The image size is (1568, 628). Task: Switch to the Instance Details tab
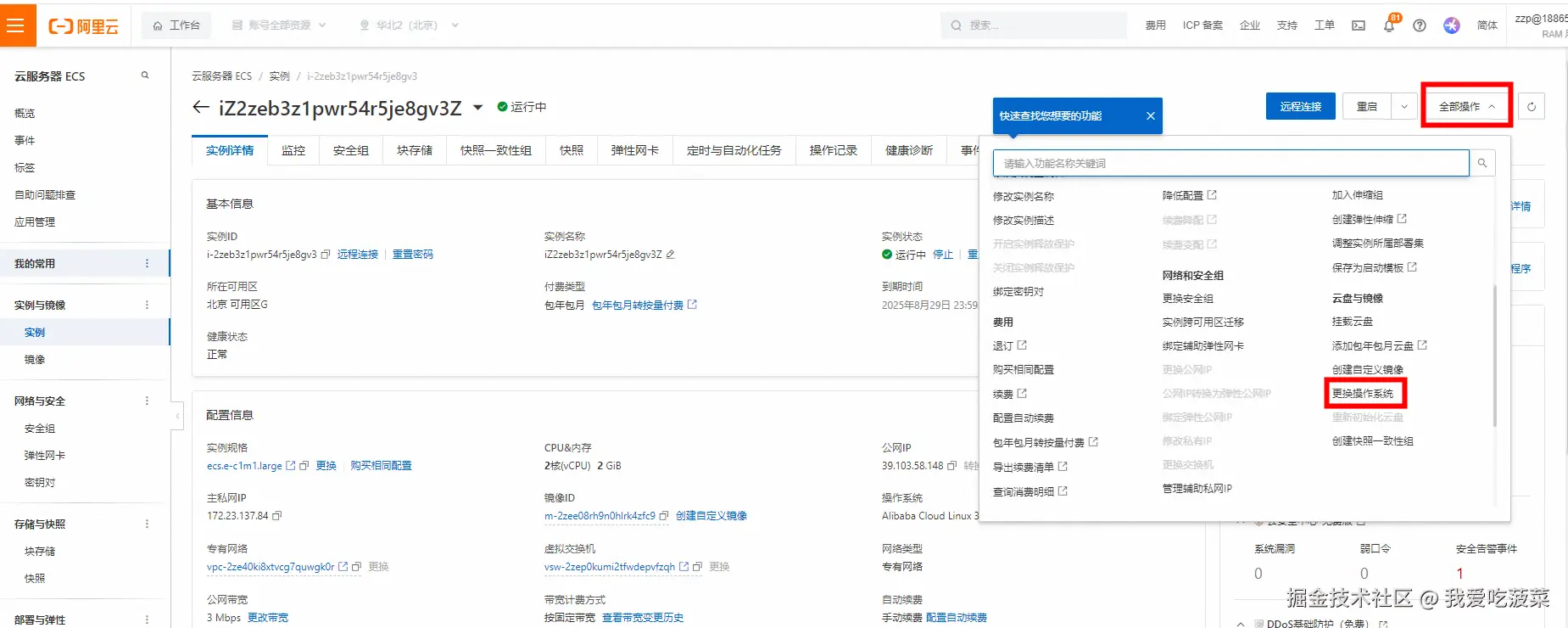[x=230, y=150]
